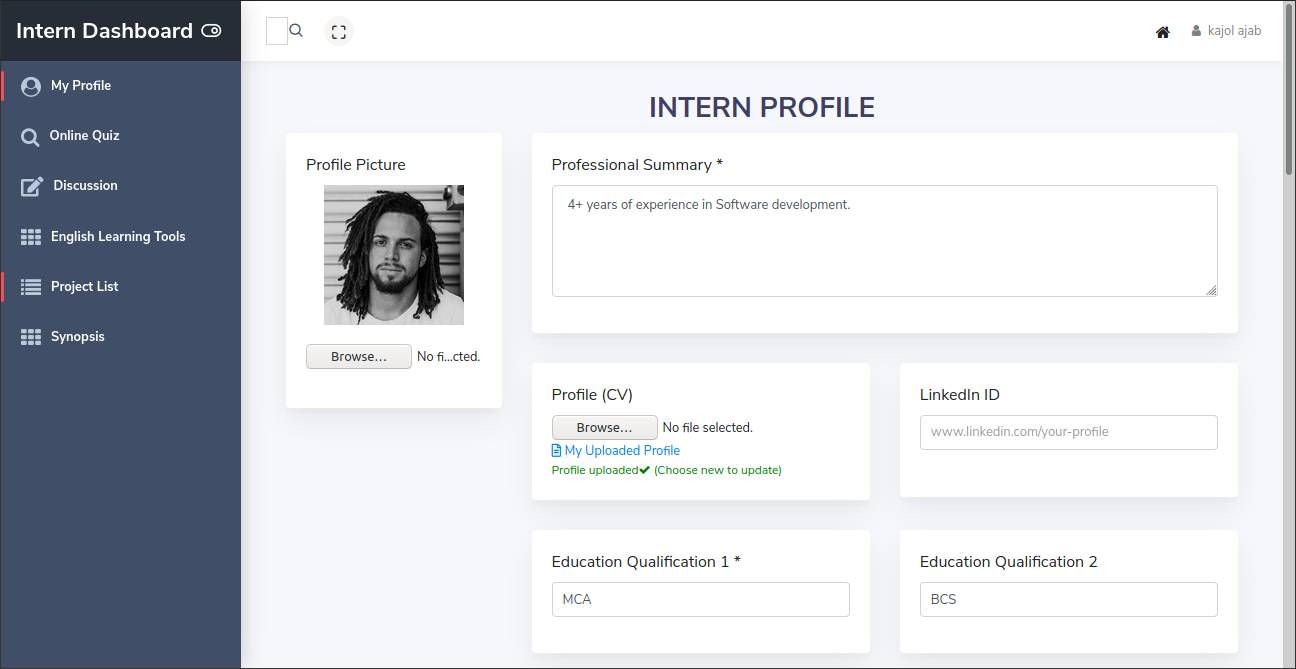Viewport: 1296px width, 669px height.
Task: Click the Education Qualification 1 field
Action: (701, 599)
